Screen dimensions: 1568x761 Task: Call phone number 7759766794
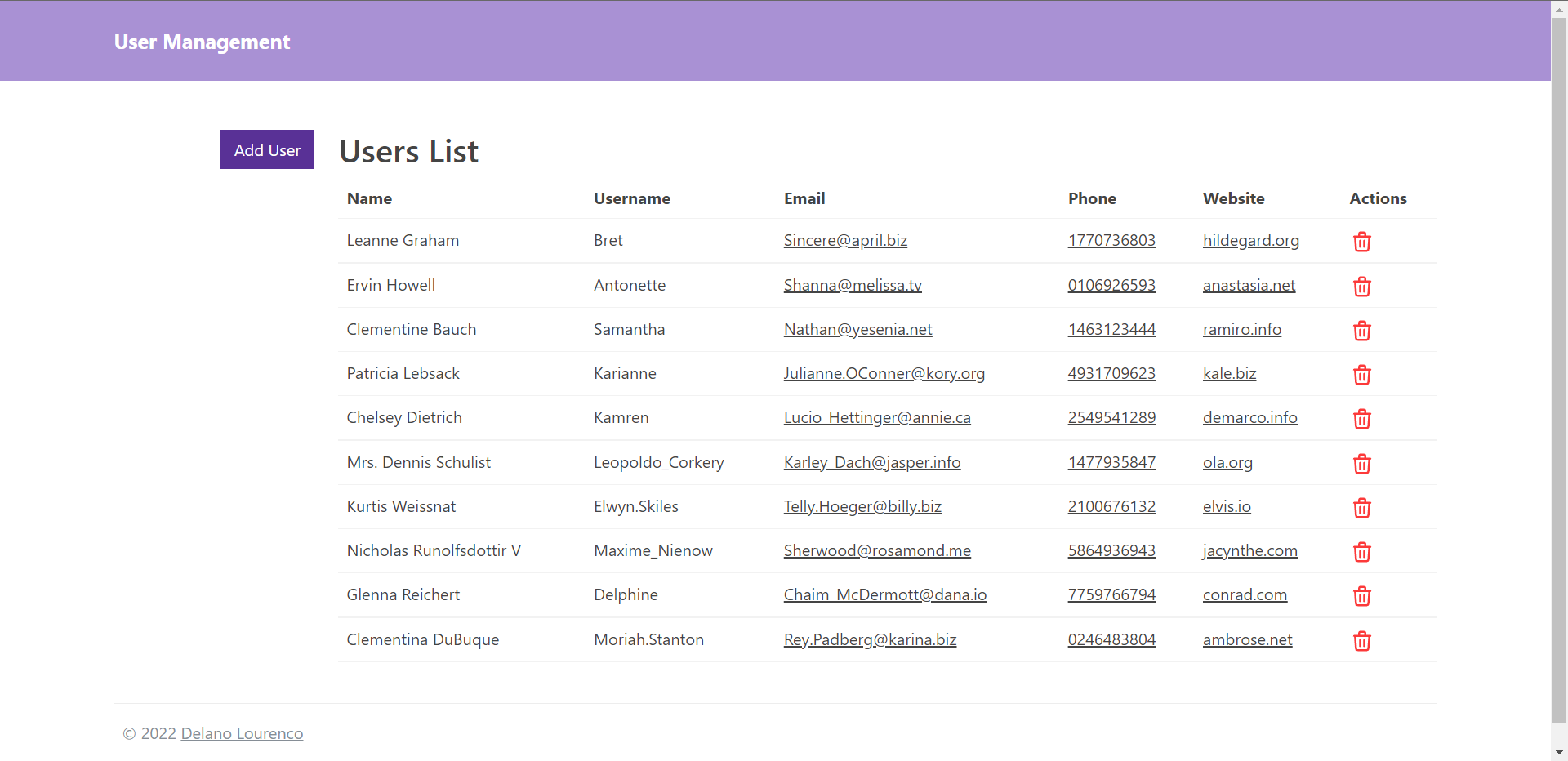point(1111,594)
